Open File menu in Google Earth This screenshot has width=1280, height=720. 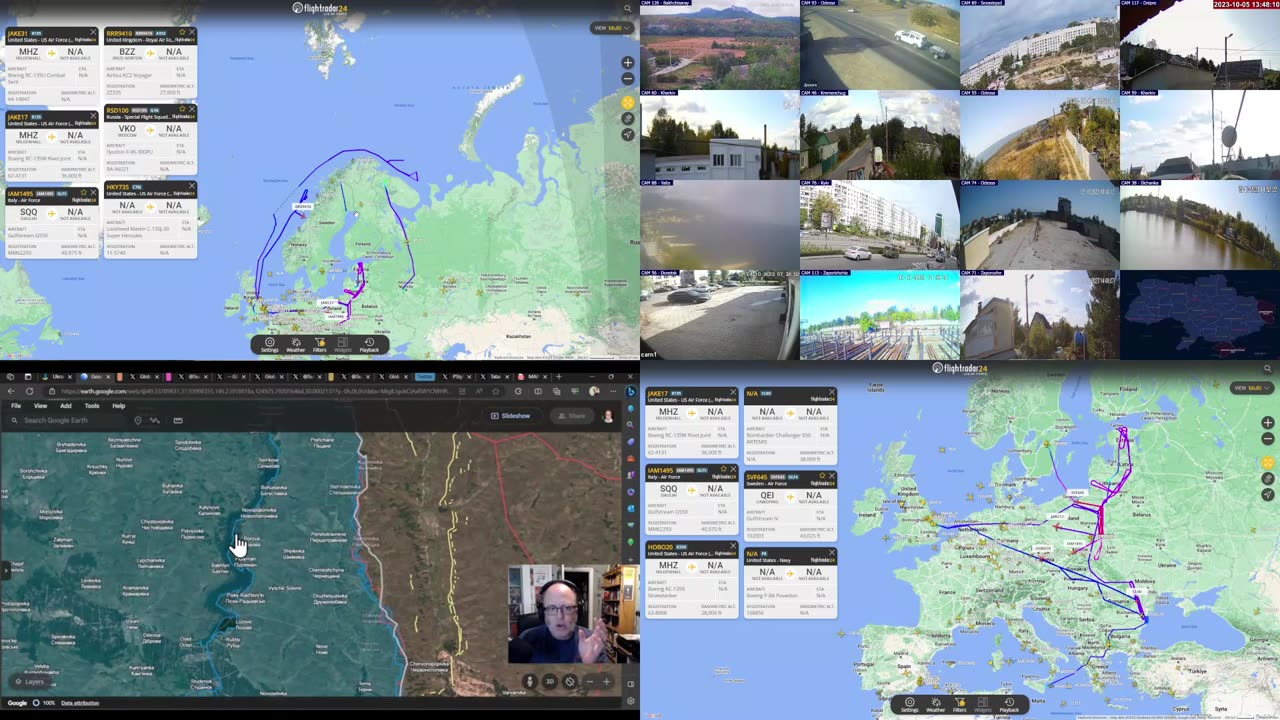point(16,406)
